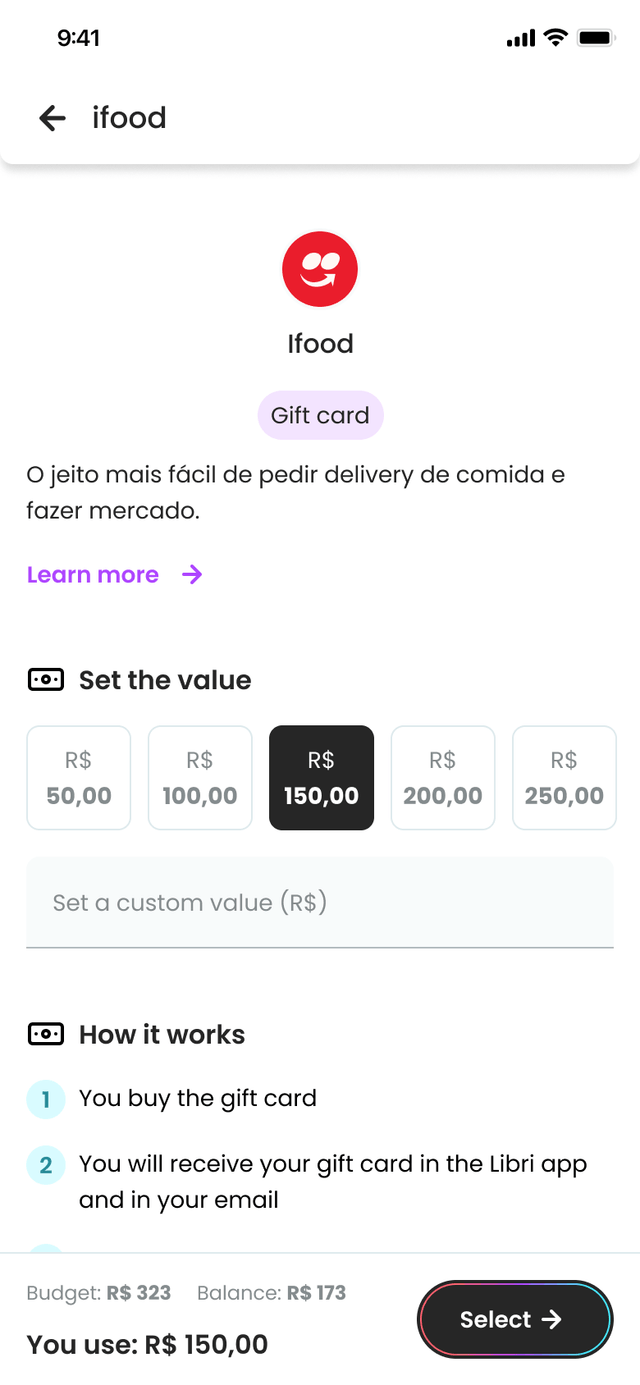Tap the step 1 number badge
640x1385 pixels.
click(x=46, y=1100)
